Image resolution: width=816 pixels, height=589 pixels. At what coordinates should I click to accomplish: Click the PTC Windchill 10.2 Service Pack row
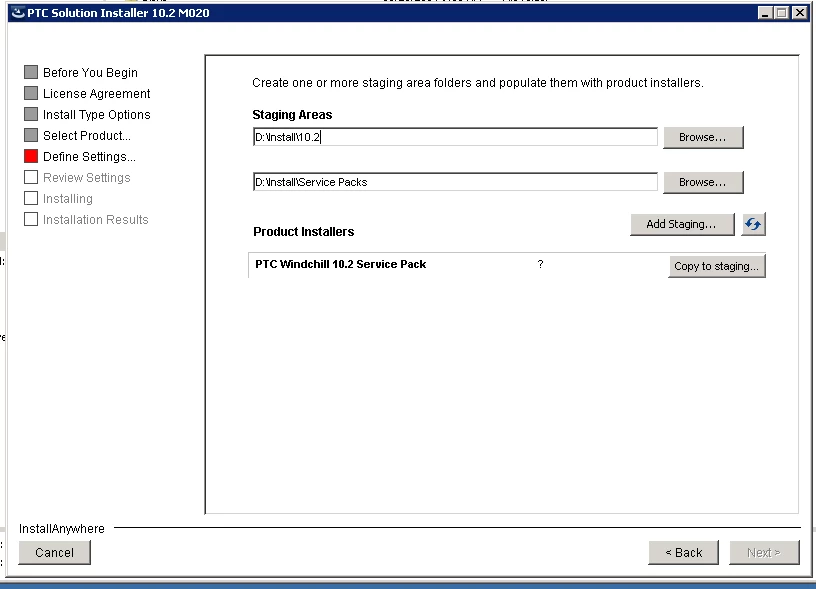pos(507,265)
